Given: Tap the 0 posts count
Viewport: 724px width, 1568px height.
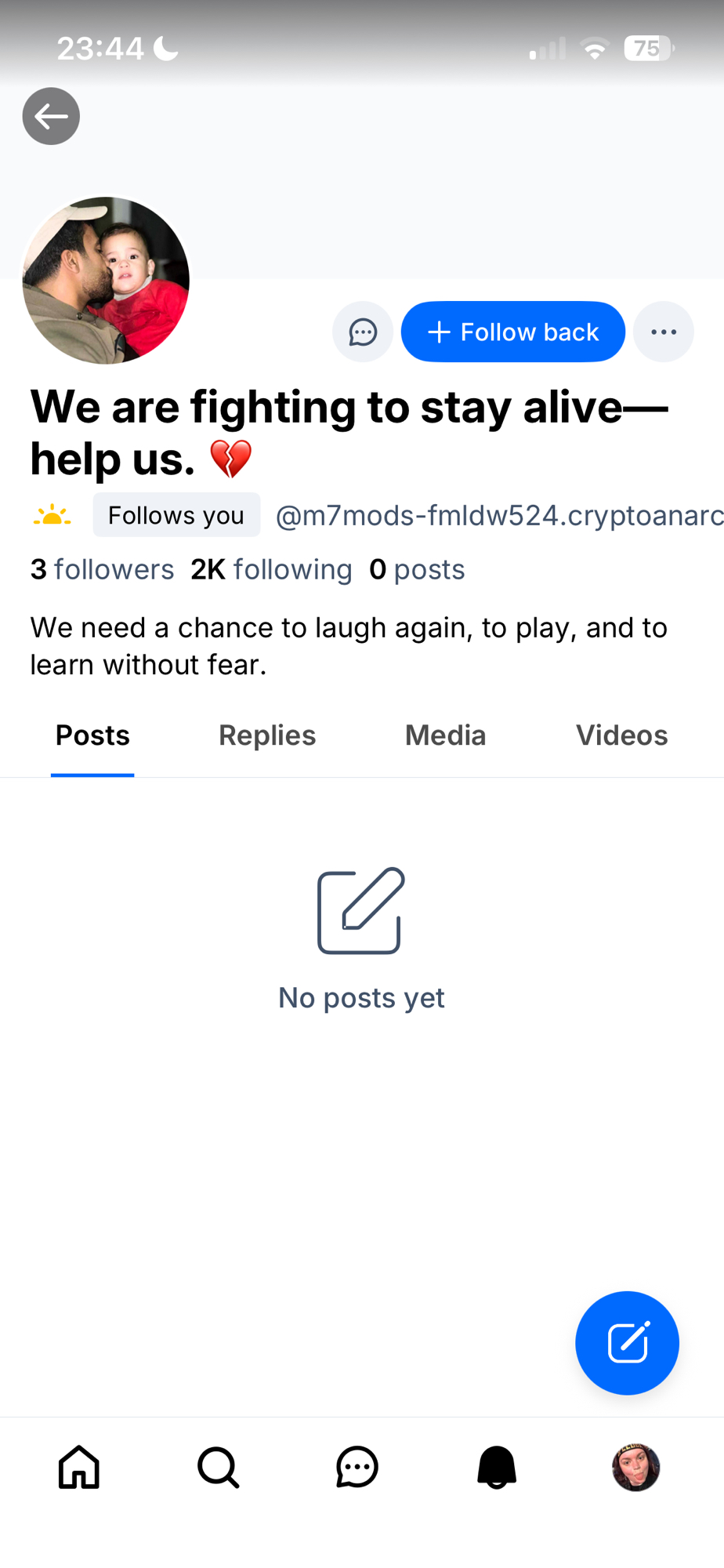Looking at the screenshot, I should 417,569.
